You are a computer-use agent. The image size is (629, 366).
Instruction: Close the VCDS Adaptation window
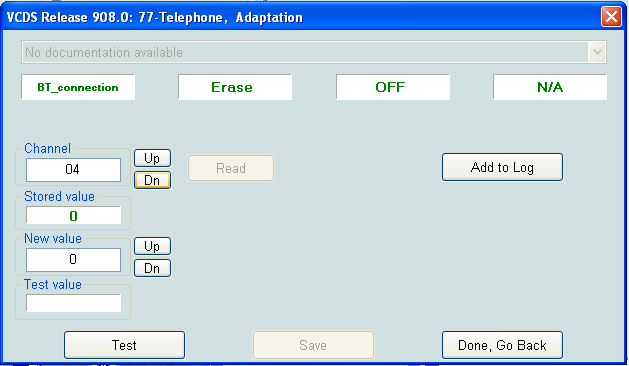(611, 17)
